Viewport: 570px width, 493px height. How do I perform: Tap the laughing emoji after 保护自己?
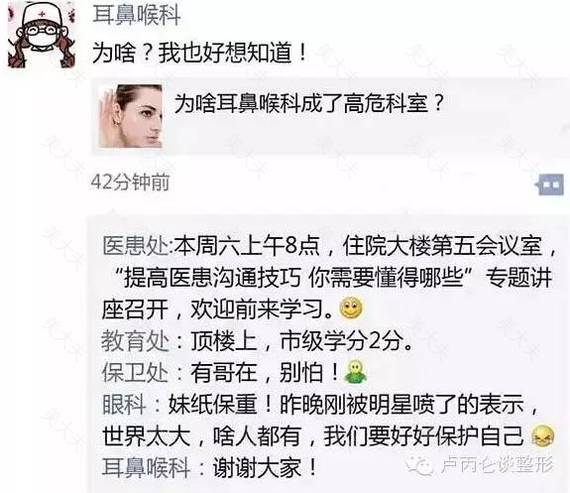(543, 436)
